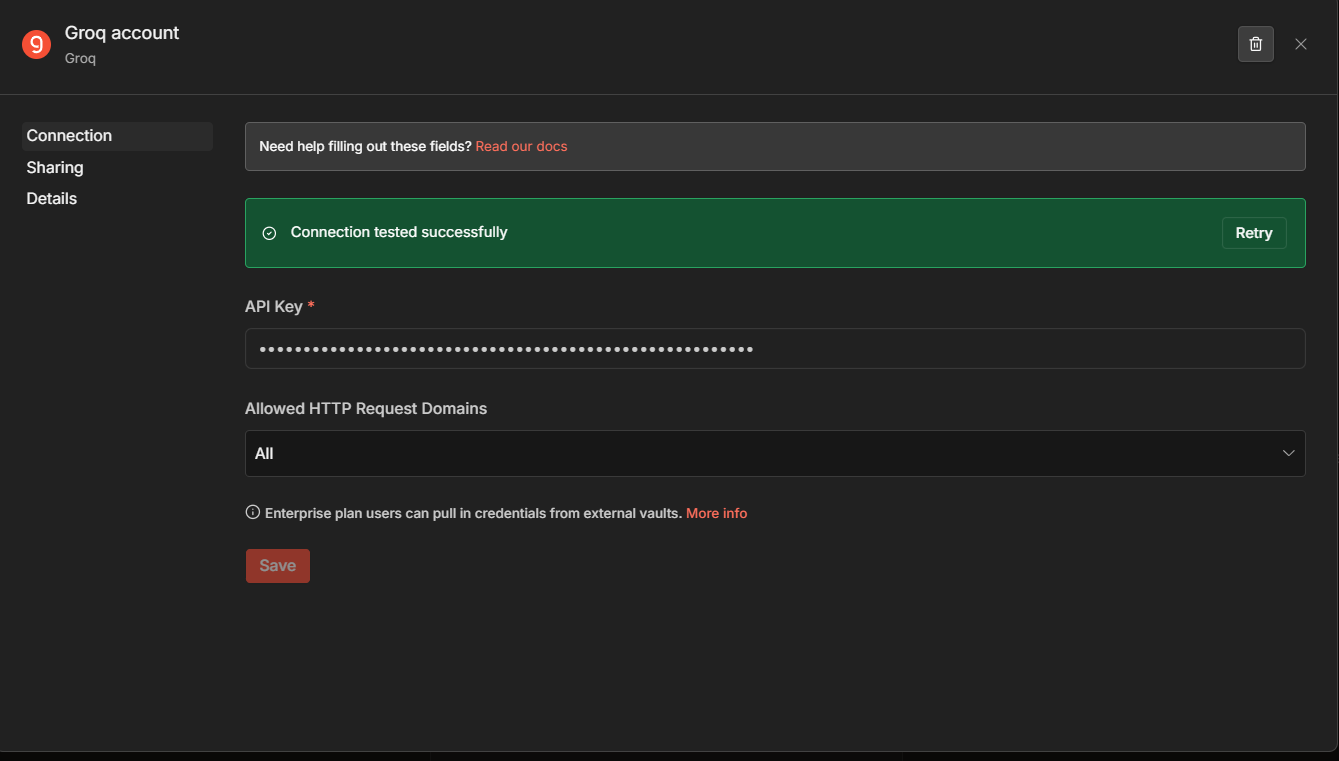Switch to the Sharing tab
This screenshot has width=1339, height=761.
pos(55,167)
